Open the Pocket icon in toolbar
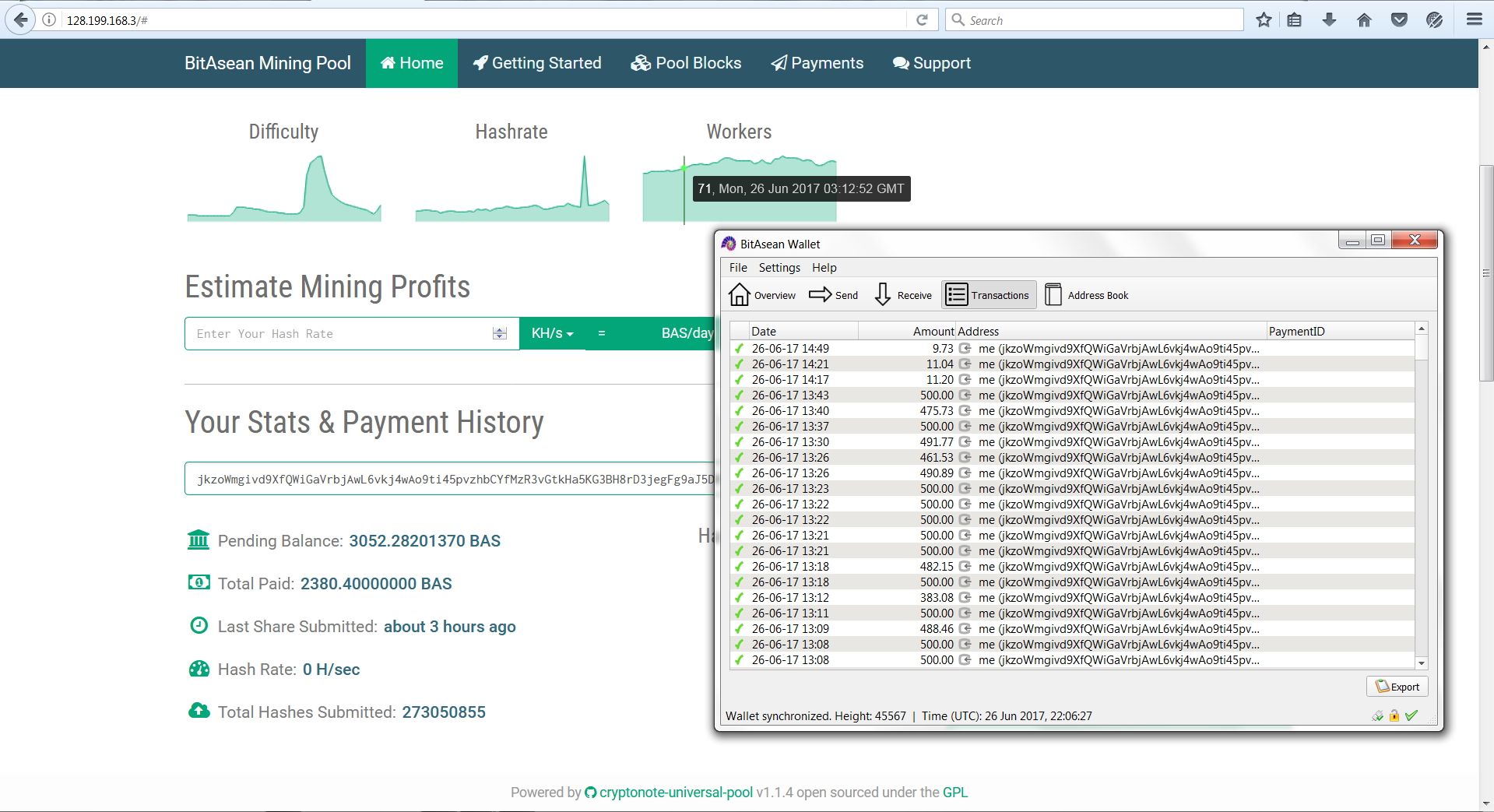Screen dimensions: 1494x812 tap(1399, 20)
